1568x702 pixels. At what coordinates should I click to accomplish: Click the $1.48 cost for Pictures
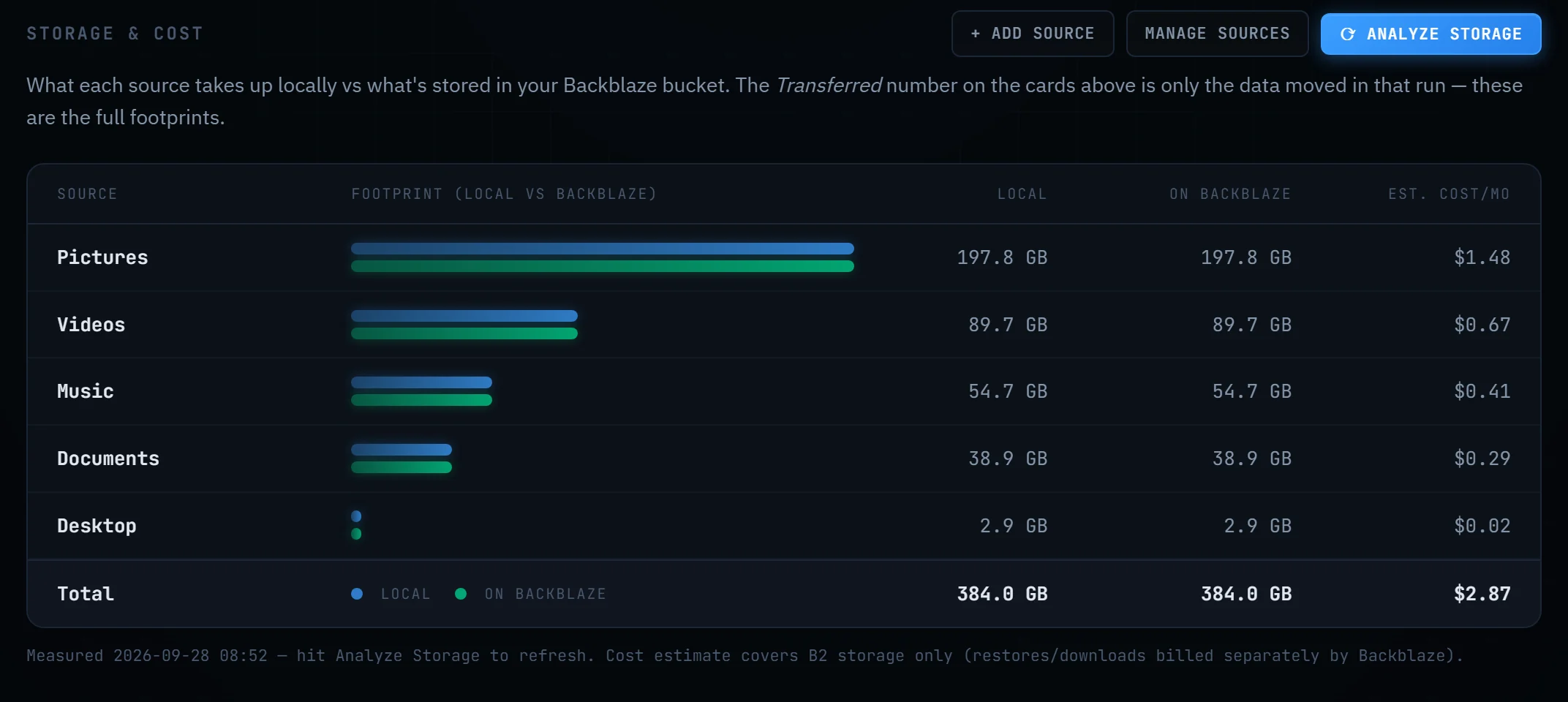coord(1482,257)
